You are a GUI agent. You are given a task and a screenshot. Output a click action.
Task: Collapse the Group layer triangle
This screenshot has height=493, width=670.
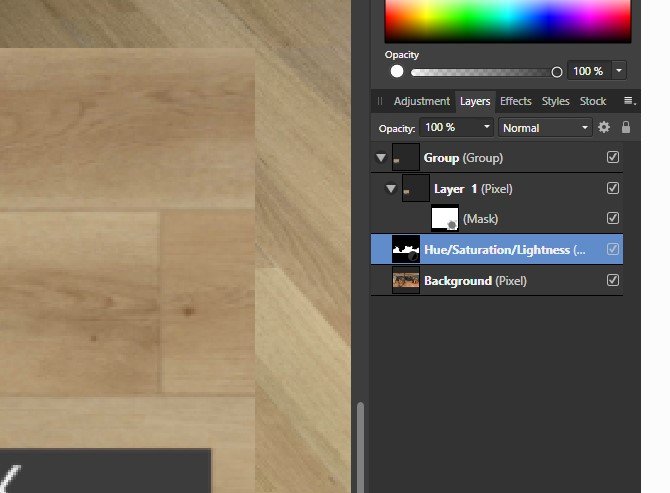point(381,158)
